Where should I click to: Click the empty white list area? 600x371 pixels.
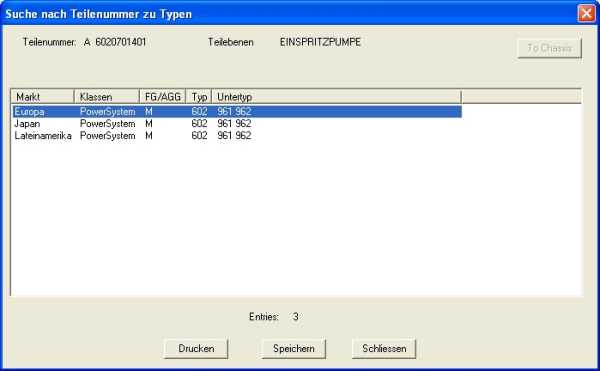point(297,218)
